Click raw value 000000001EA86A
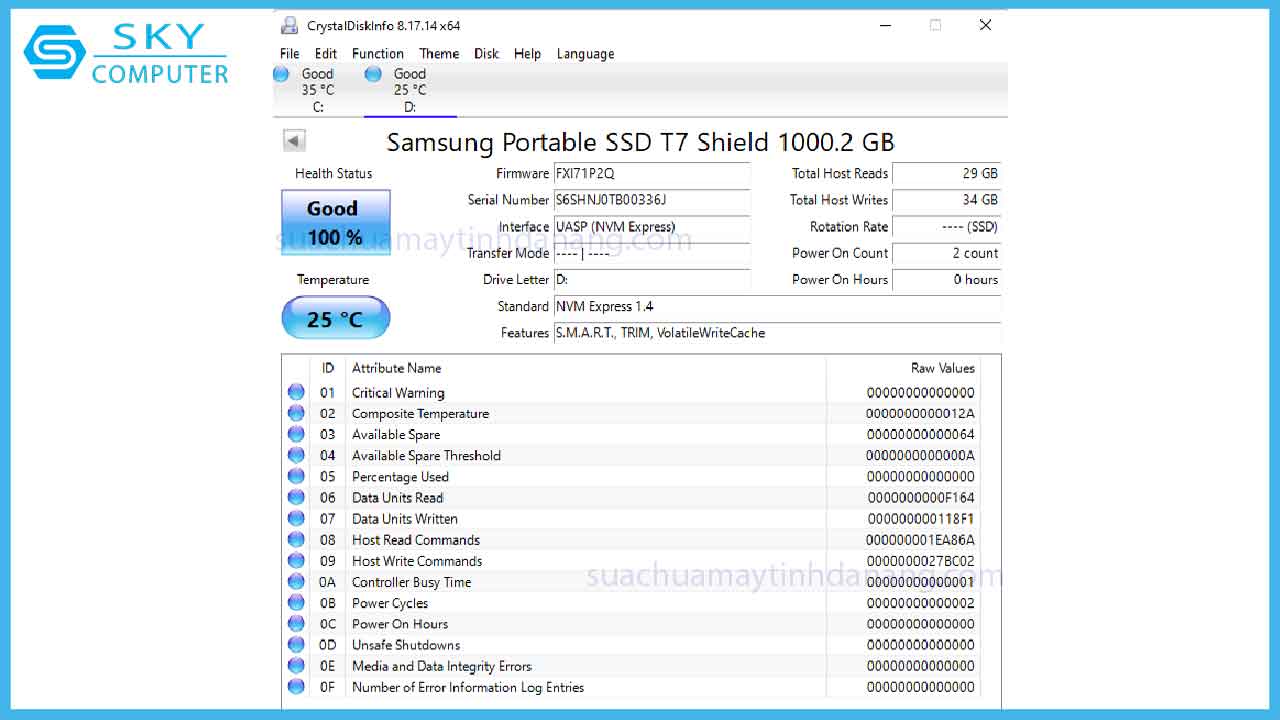 (920, 540)
